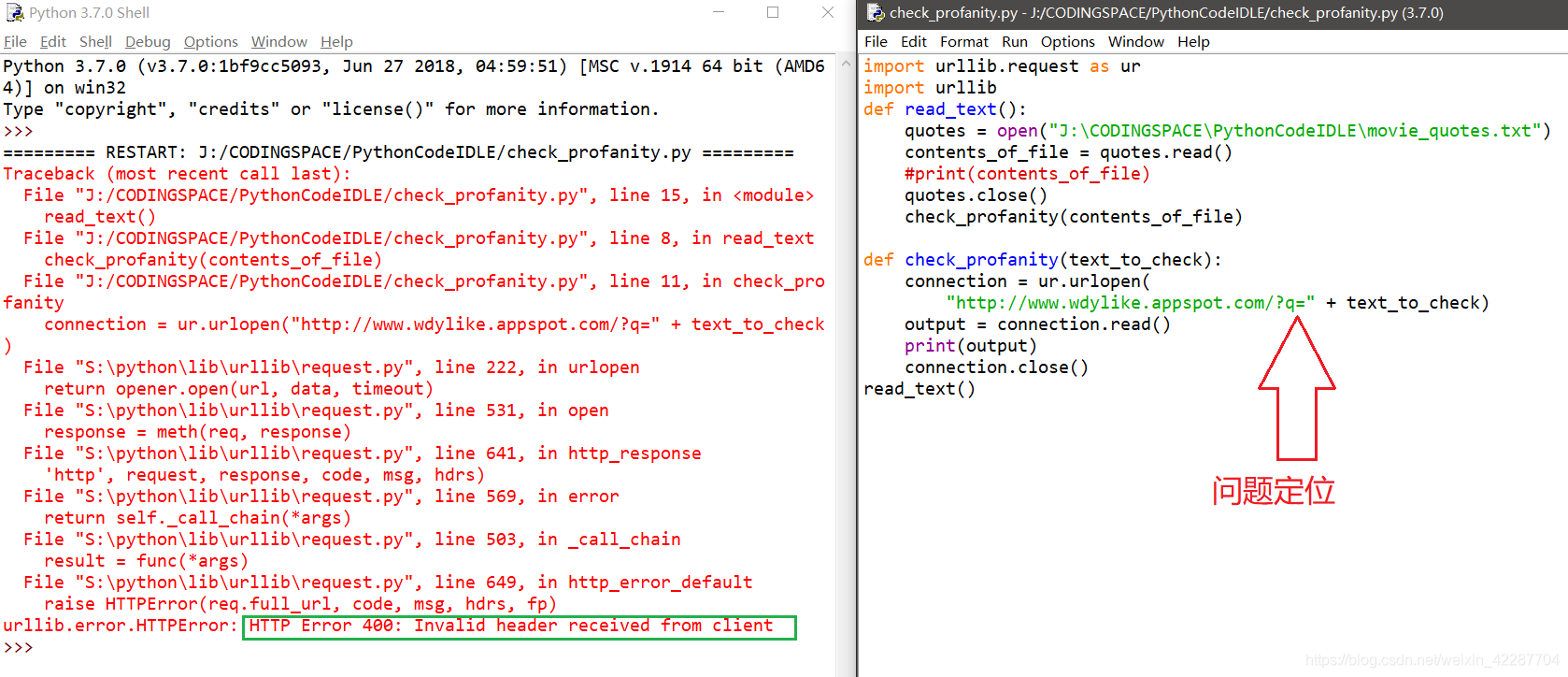The image size is (1568, 677).
Task: Click 'contents_of_file = quotes.read()' line
Action: [1068, 152]
